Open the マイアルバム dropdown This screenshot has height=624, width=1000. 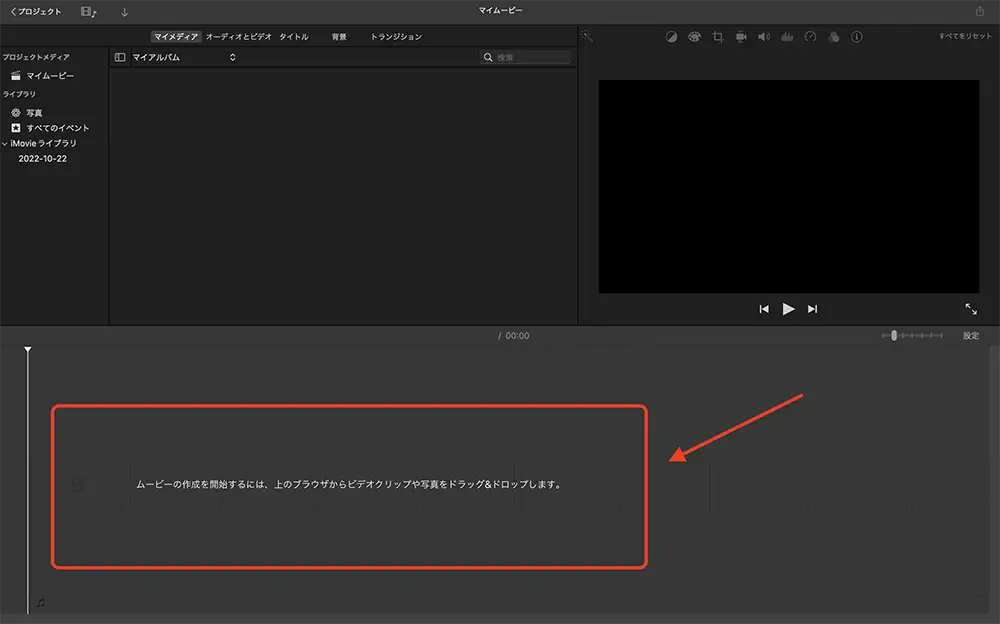(x=184, y=57)
